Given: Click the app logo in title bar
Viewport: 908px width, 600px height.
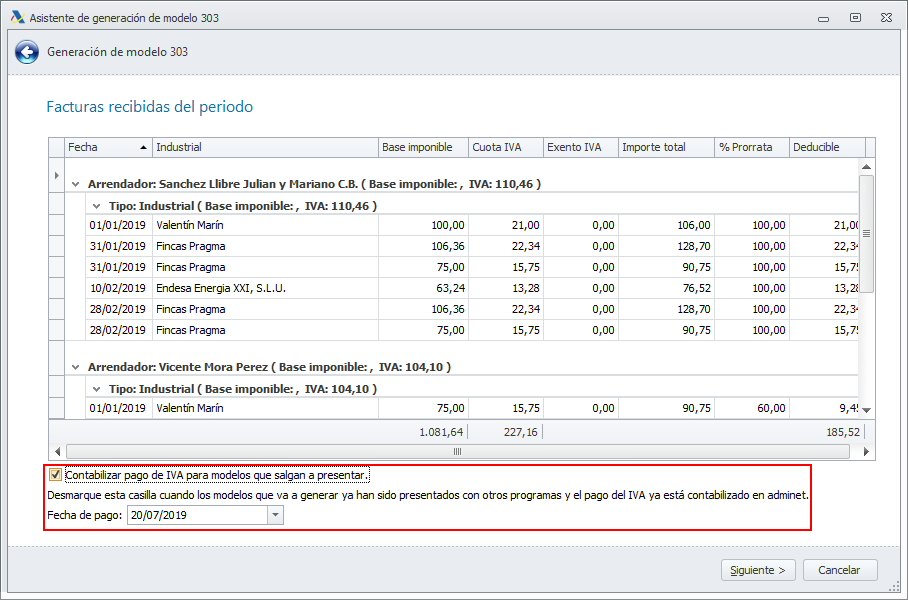Looking at the screenshot, I should pos(17,18).
